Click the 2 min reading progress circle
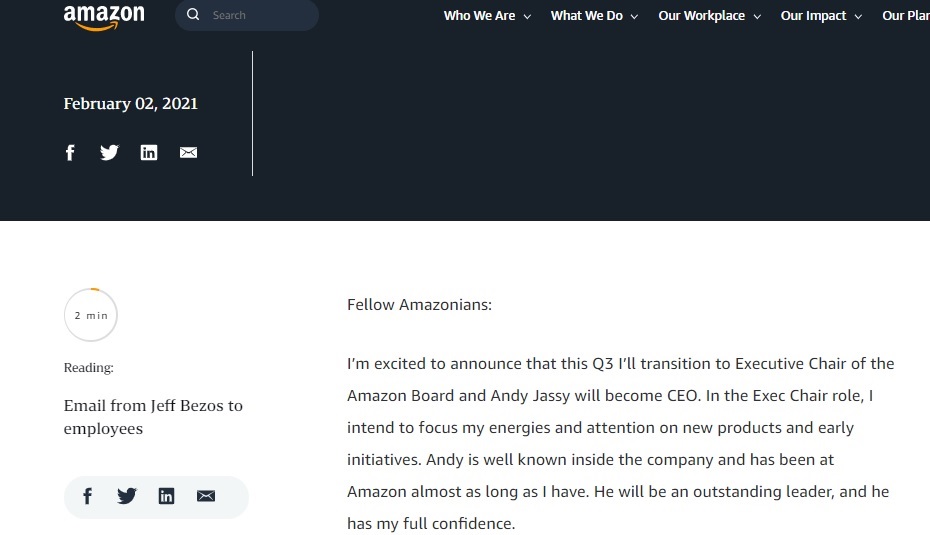 [x=91, y=315]
